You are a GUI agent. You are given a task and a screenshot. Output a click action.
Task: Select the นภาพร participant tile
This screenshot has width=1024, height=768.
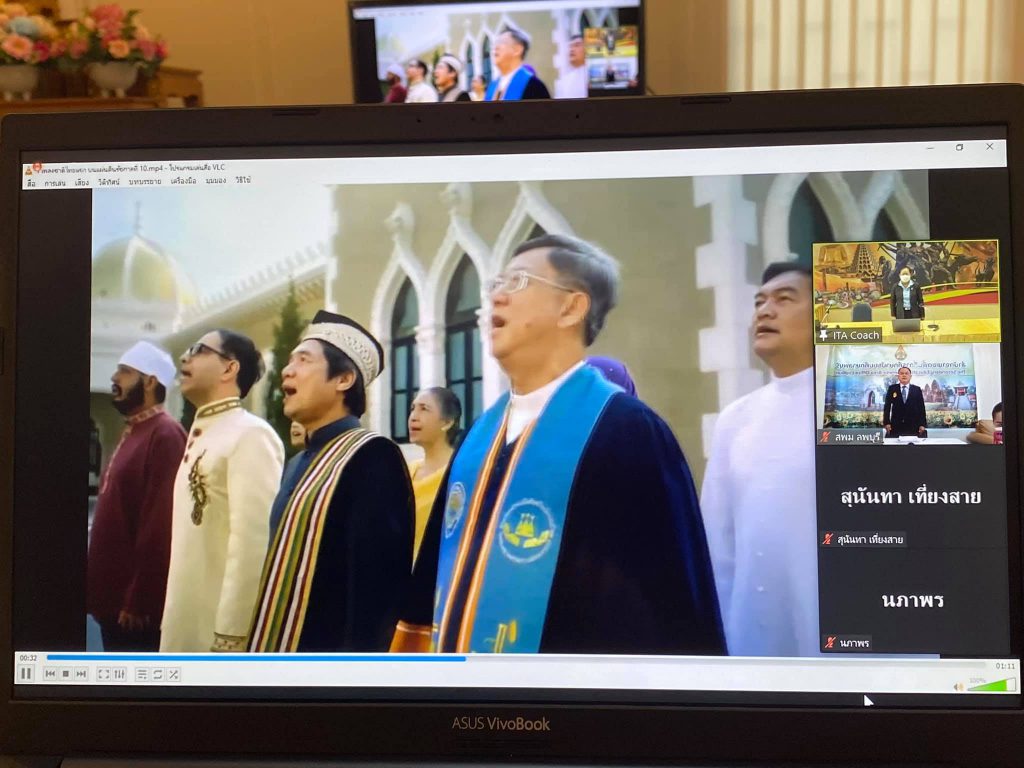(912, 601)
